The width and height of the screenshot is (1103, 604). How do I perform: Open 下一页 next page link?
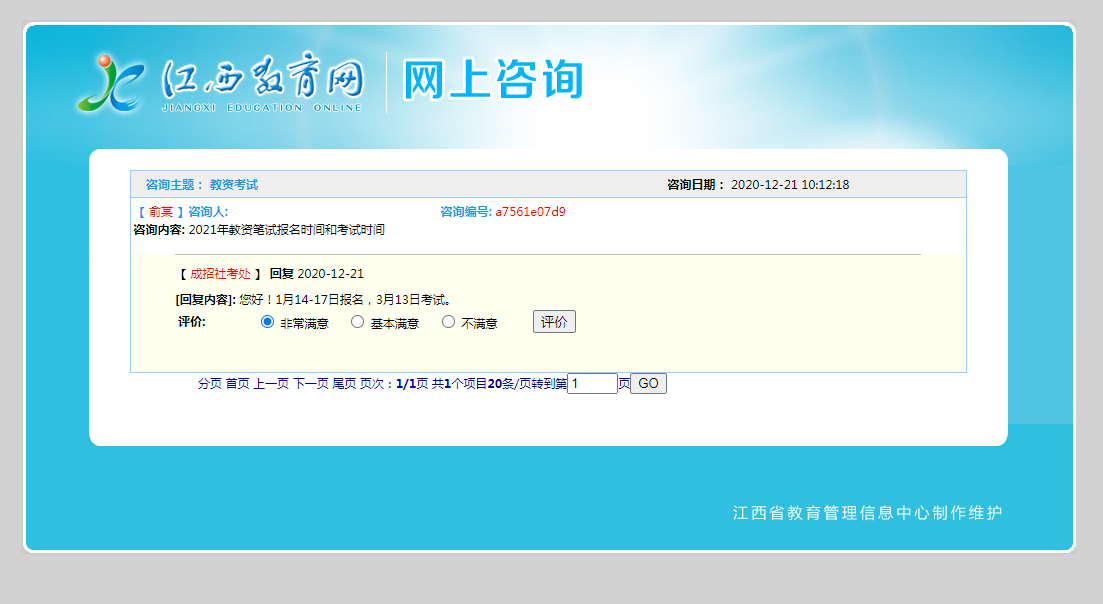311,383
